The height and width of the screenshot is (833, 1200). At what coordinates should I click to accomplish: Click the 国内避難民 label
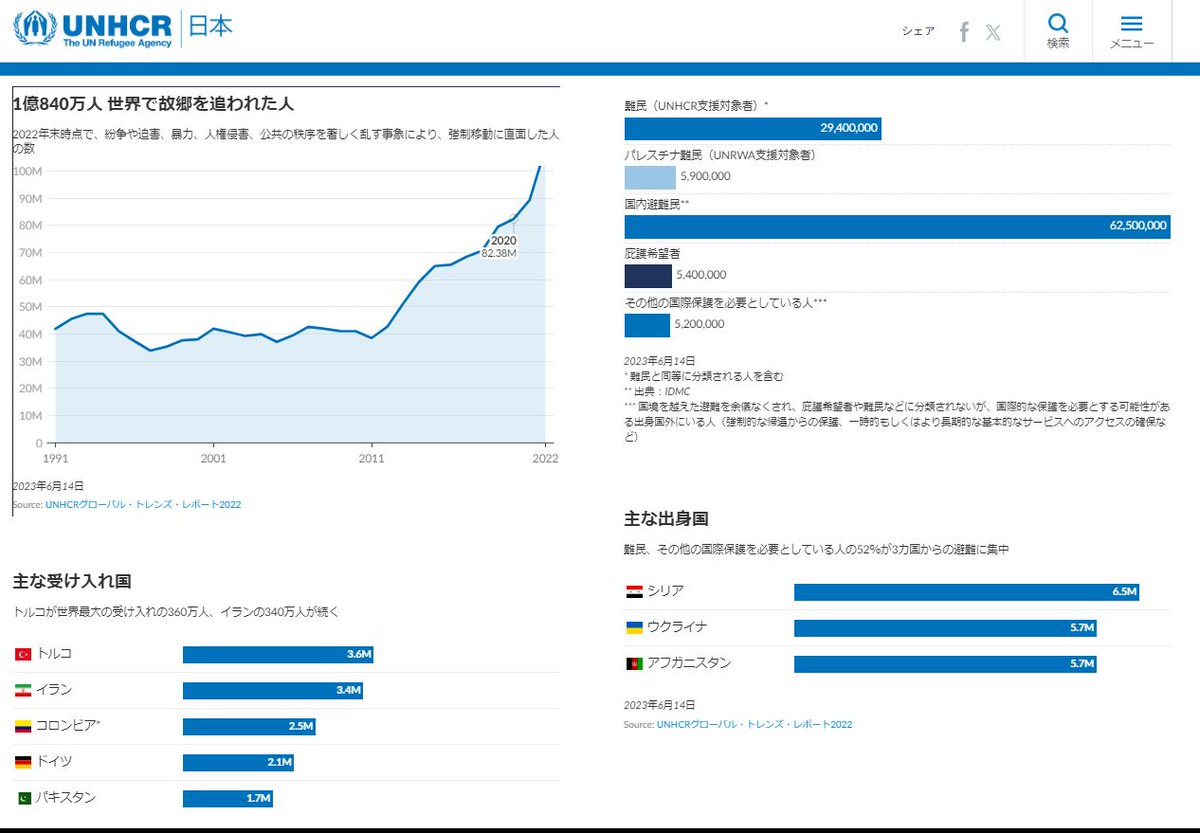(x=657, y=204)
